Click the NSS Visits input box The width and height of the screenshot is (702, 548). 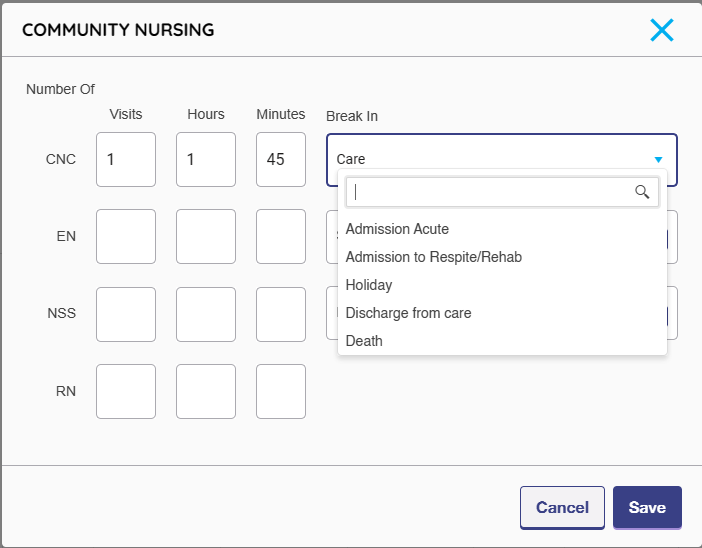point(126,314)
